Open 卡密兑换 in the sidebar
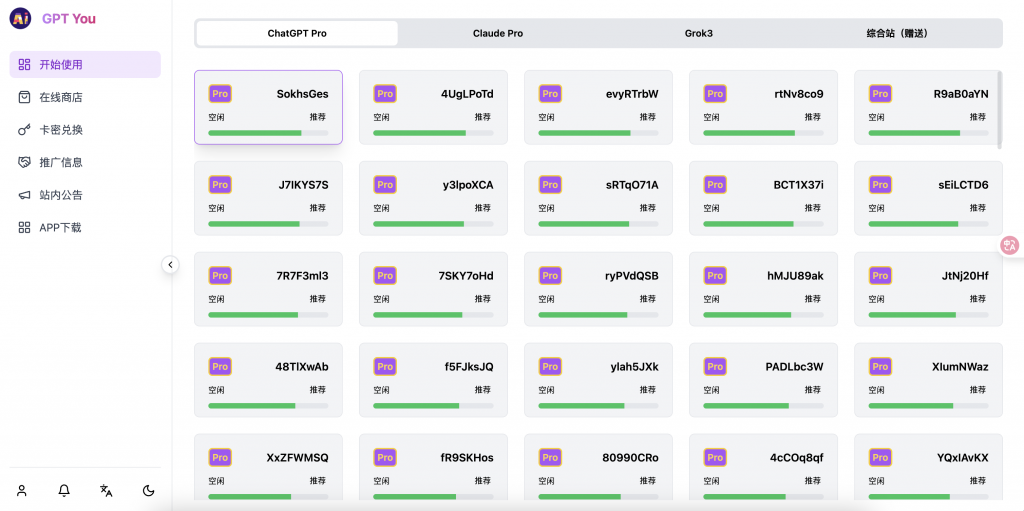 pos(85,129)
